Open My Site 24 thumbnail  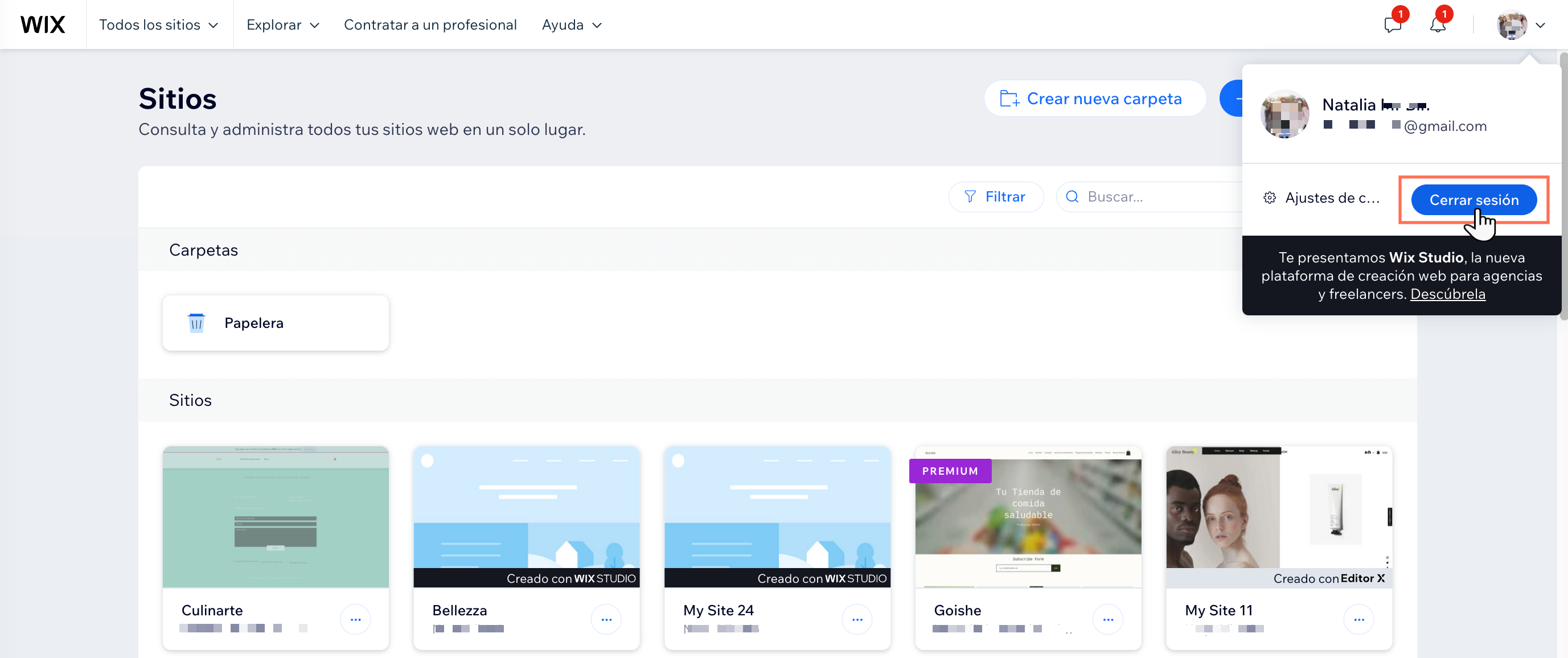777,517
